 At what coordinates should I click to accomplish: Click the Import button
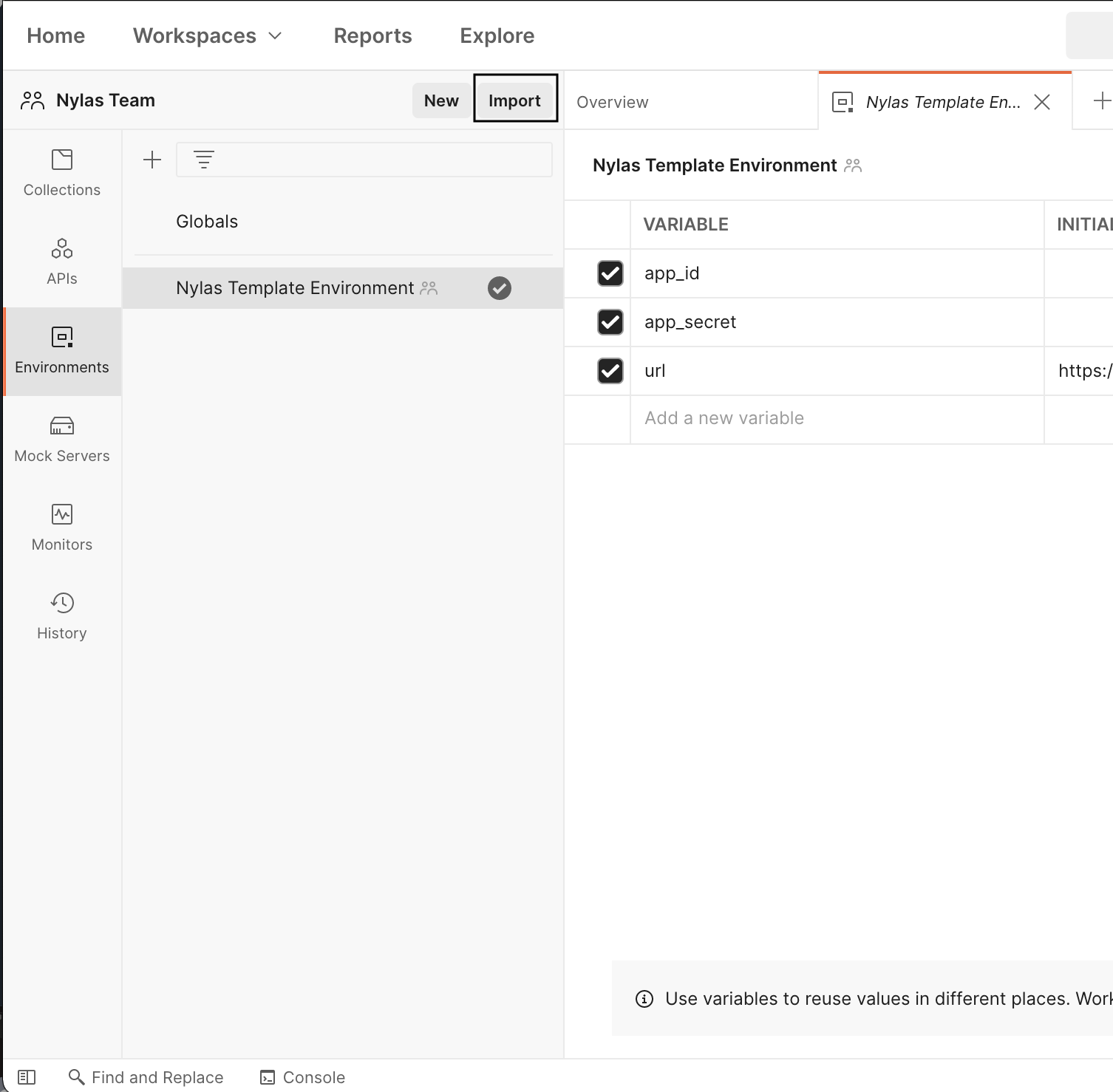click(515, 100)
